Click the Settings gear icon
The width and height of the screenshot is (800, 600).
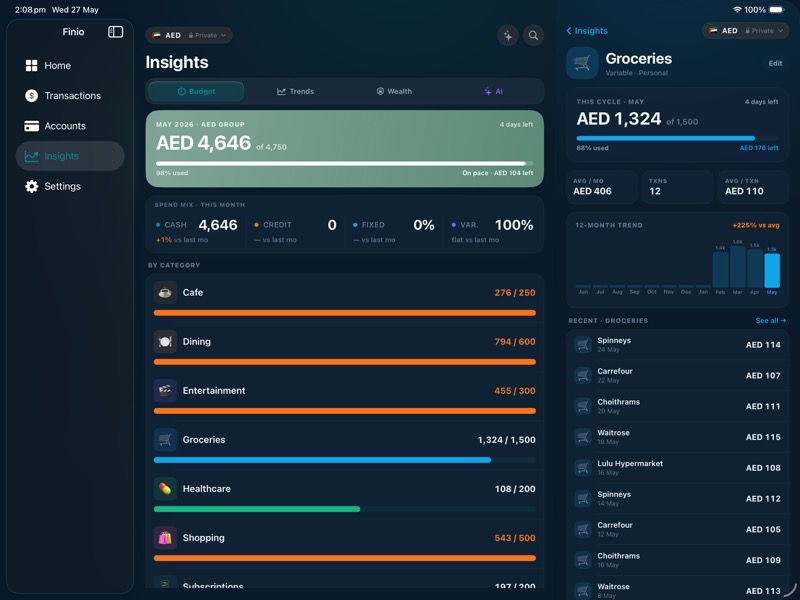point(32,186)
